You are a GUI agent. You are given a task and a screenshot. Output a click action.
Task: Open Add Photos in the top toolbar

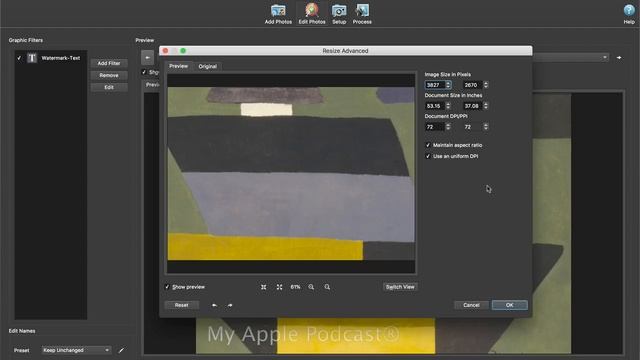278,14
